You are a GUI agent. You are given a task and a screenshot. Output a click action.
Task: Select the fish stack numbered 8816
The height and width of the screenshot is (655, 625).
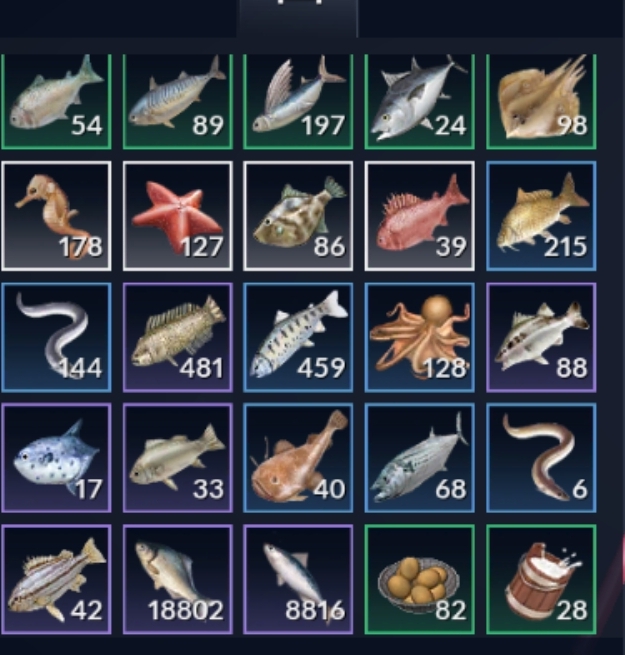click(x=298, y=579)
